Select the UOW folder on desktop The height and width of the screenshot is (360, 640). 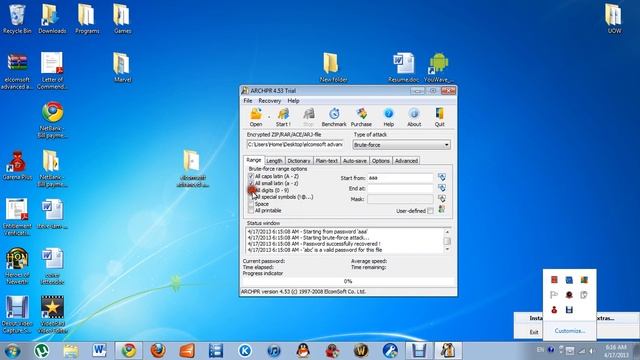point(613,19)
